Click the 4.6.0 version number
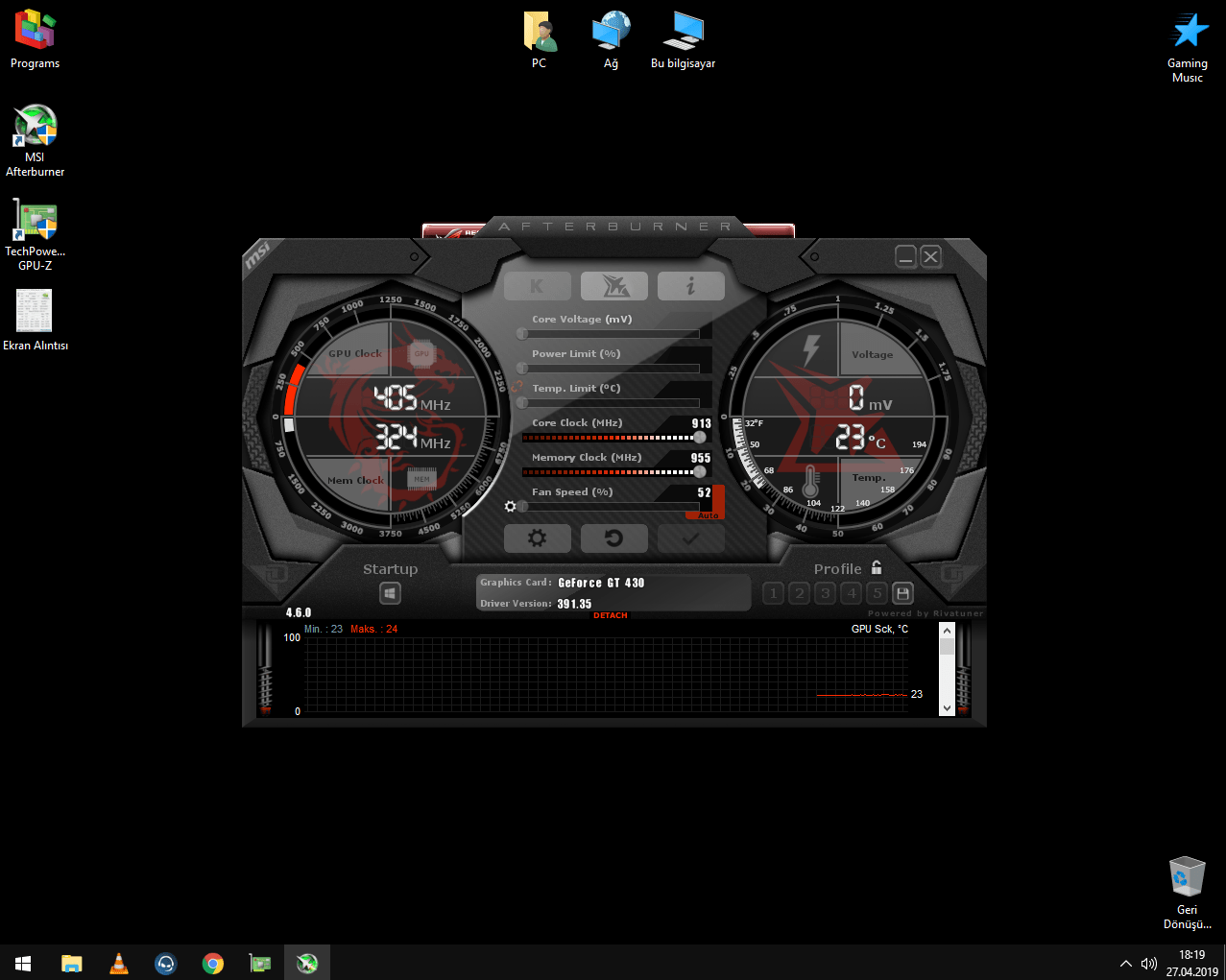 [x=299, y=612]
